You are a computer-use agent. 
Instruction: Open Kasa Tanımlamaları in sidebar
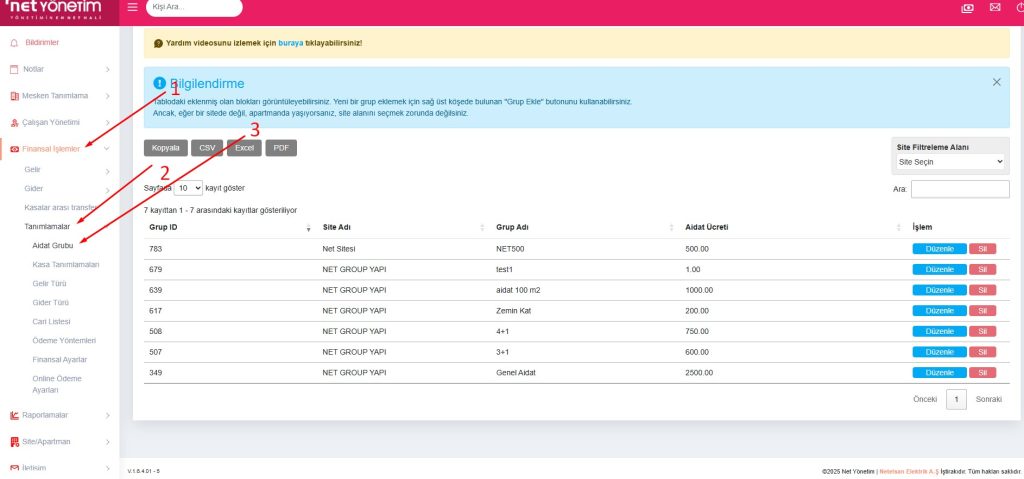click(x=66, y=264)
